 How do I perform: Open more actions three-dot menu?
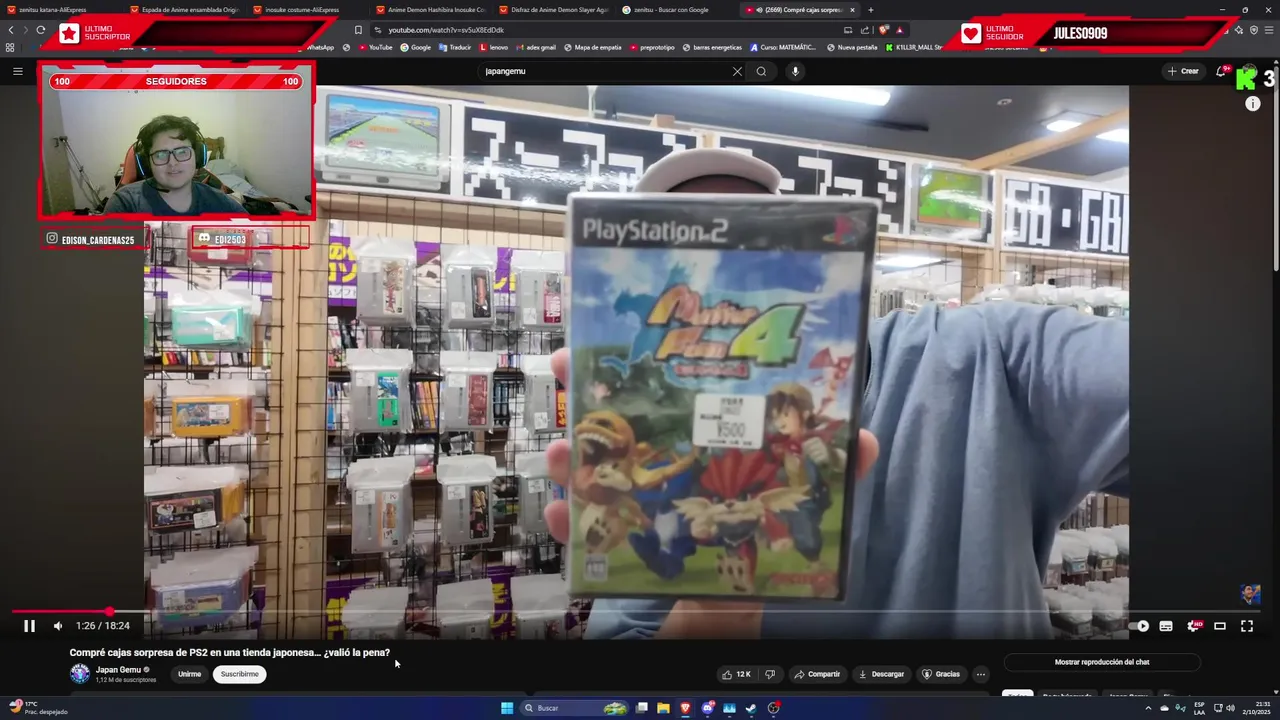[981, 674]
